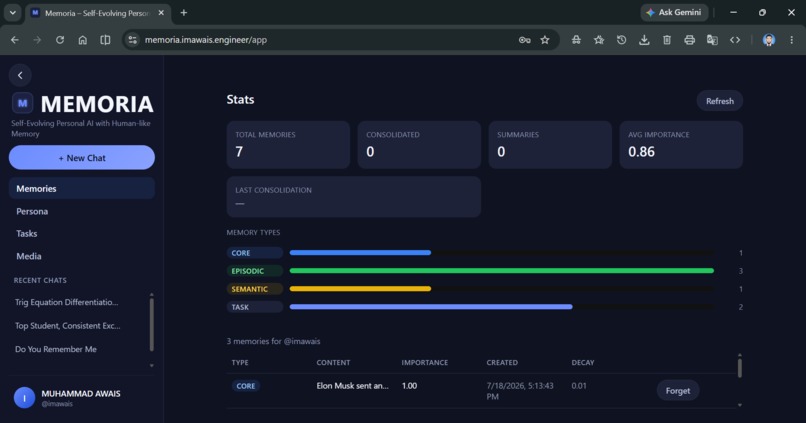Open the tab search dropdown arrow

coord(12,12)
